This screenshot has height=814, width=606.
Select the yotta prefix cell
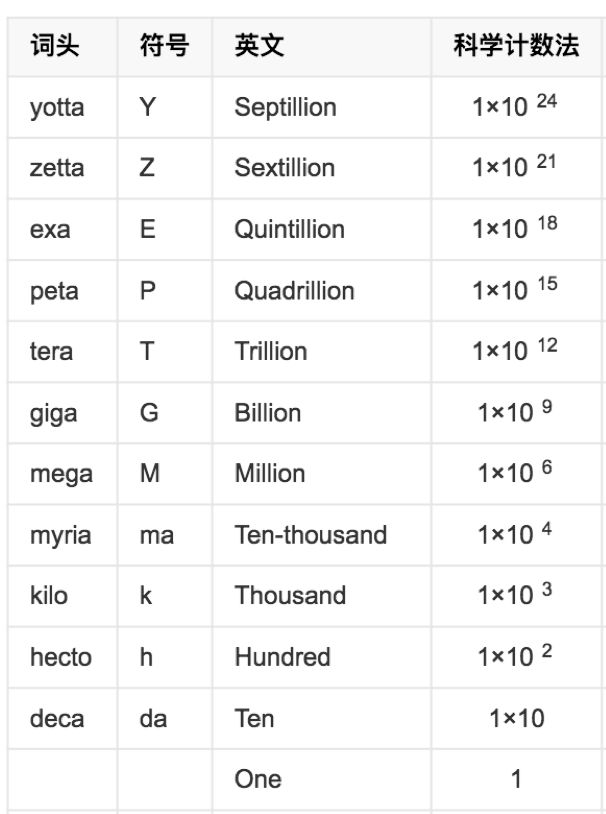click(57, 107)
